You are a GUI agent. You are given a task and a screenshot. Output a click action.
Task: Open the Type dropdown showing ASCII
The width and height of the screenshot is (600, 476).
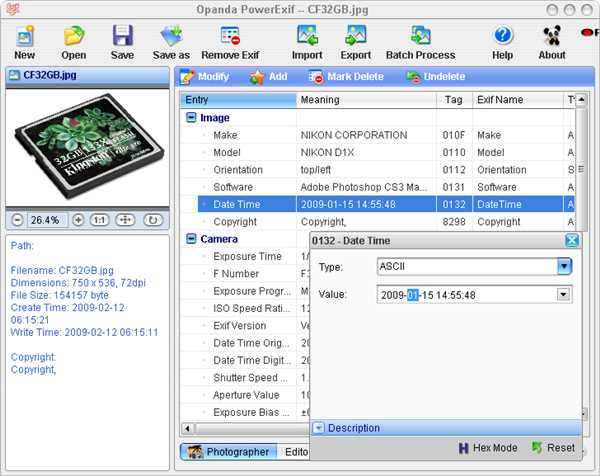(564, 266)
